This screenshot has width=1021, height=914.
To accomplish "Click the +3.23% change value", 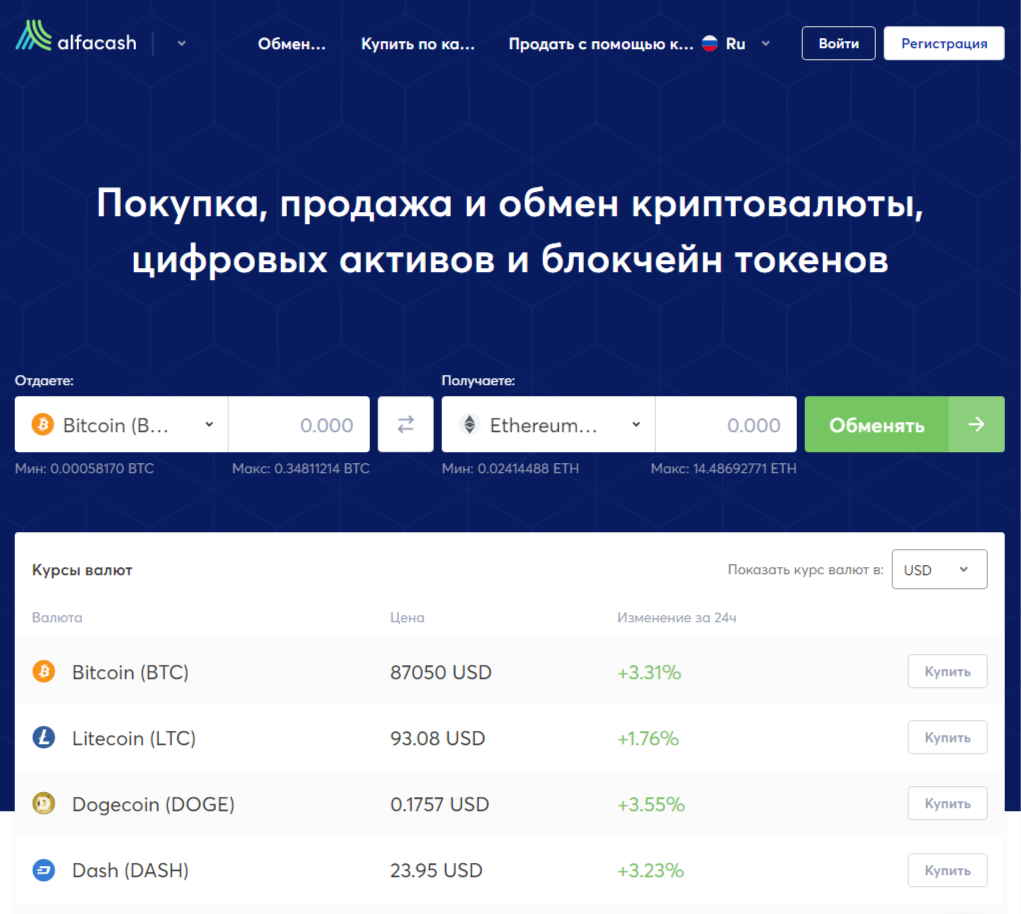I will tap(650, 870).
